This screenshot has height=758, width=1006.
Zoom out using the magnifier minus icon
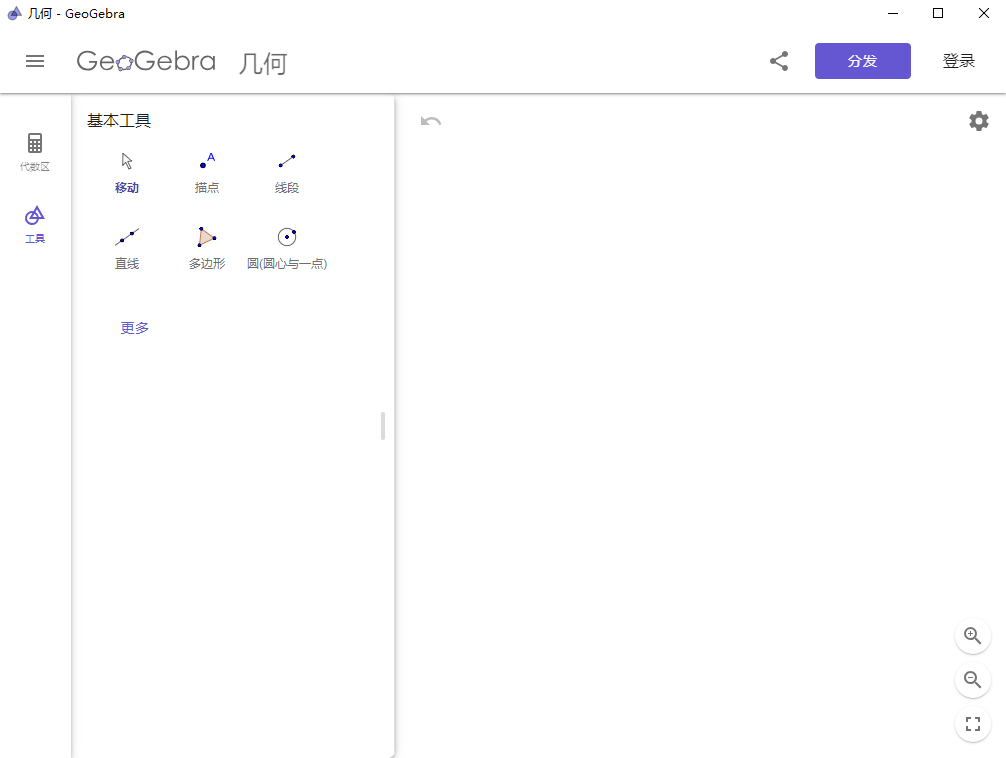(x=972, y=680)
